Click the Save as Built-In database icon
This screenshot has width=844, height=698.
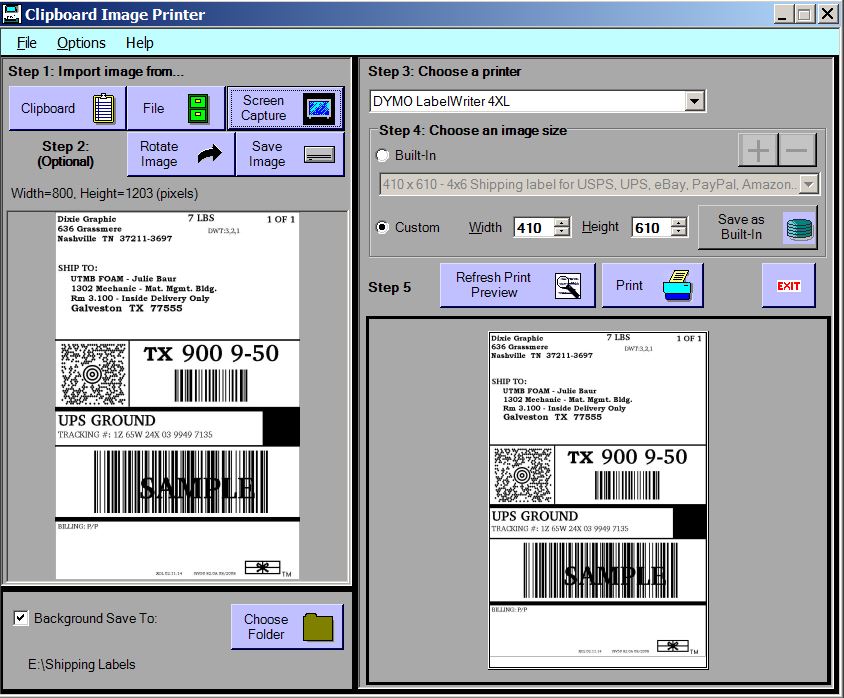[x=799, y=228]
